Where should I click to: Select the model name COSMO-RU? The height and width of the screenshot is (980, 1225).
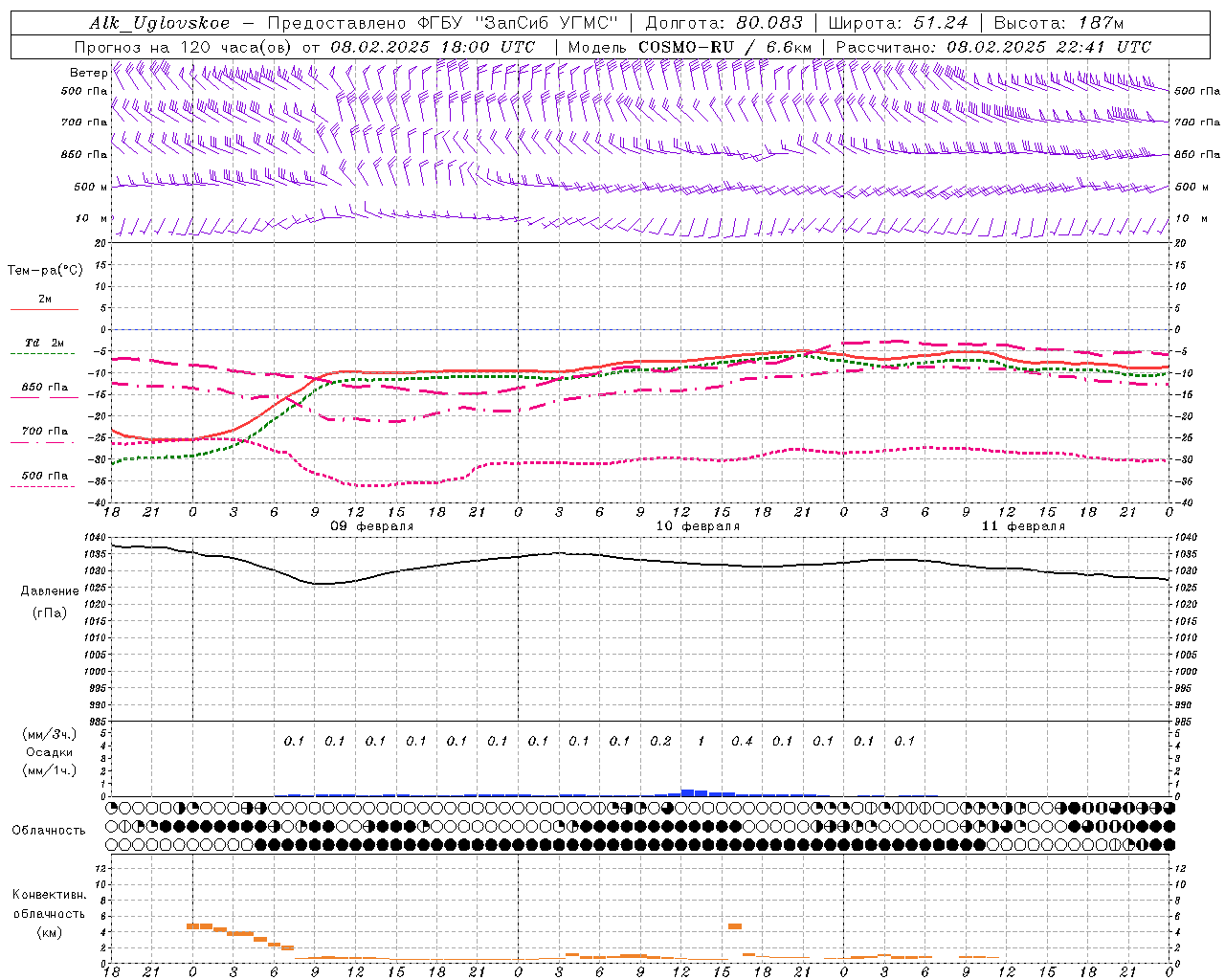pyautogui.click(x=687, y=47)
